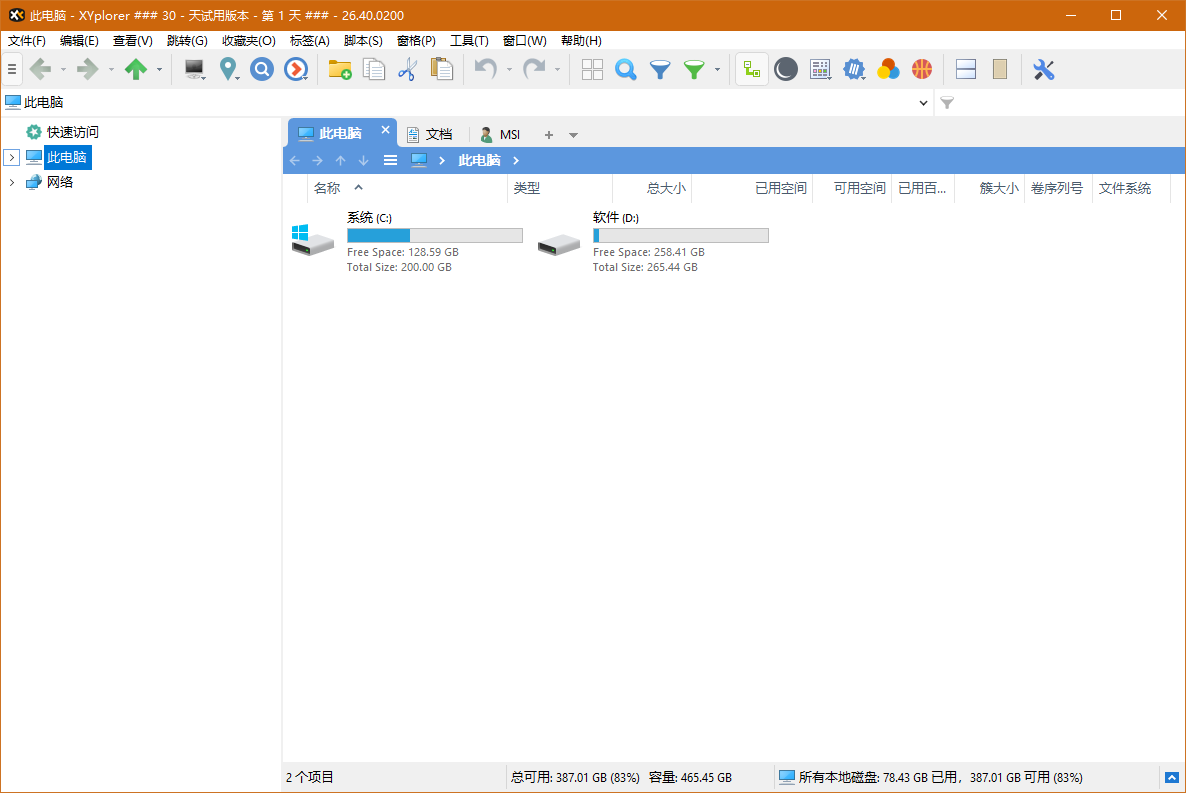1186x793 pixels.
Task: Undo the last action
Action: [x=486, y=70]
